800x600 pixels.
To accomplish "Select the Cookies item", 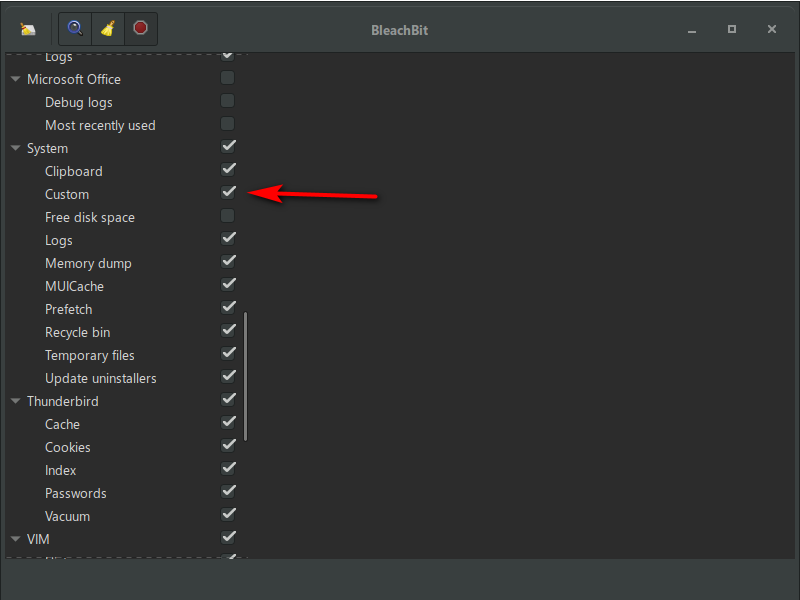I will [68, 447].
